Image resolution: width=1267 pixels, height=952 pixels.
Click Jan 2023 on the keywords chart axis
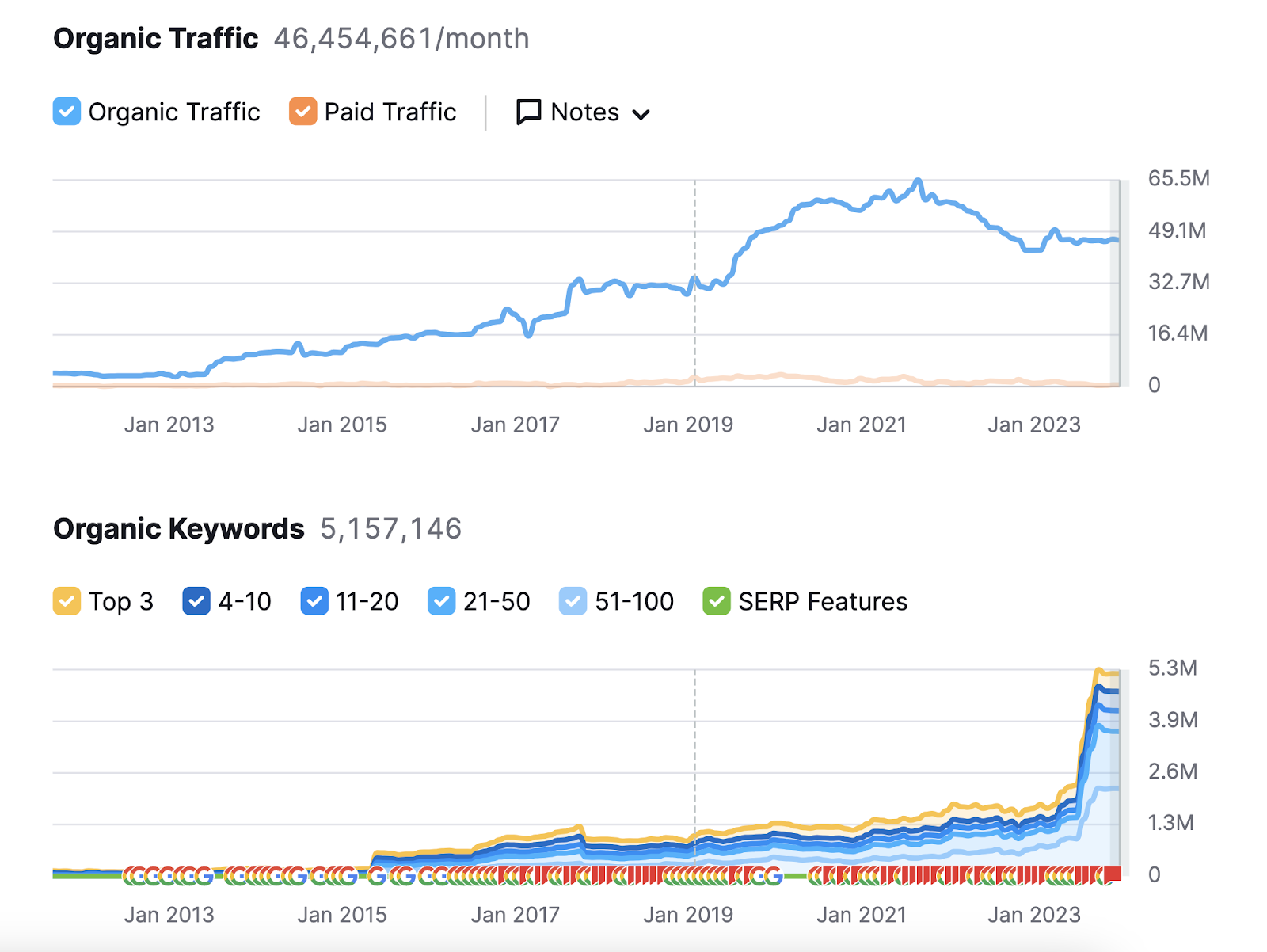(1034, 915)
